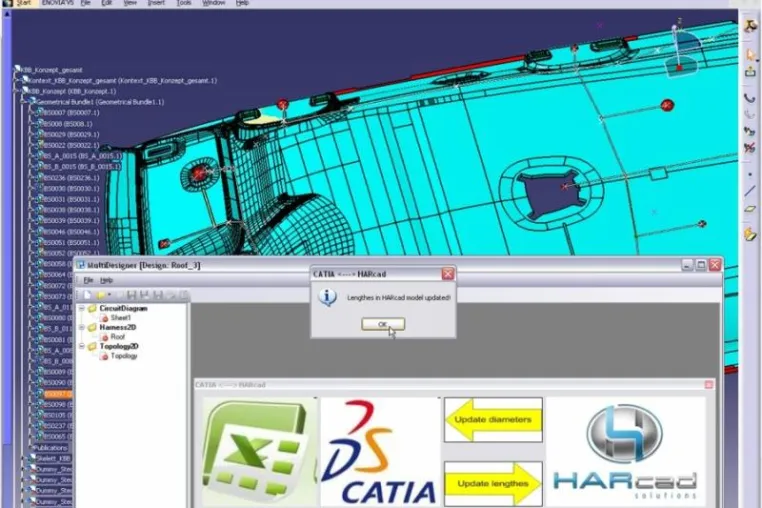Collapse the Harness2D folder
Viewport: 762px width, 508px height.
point(82,328)
